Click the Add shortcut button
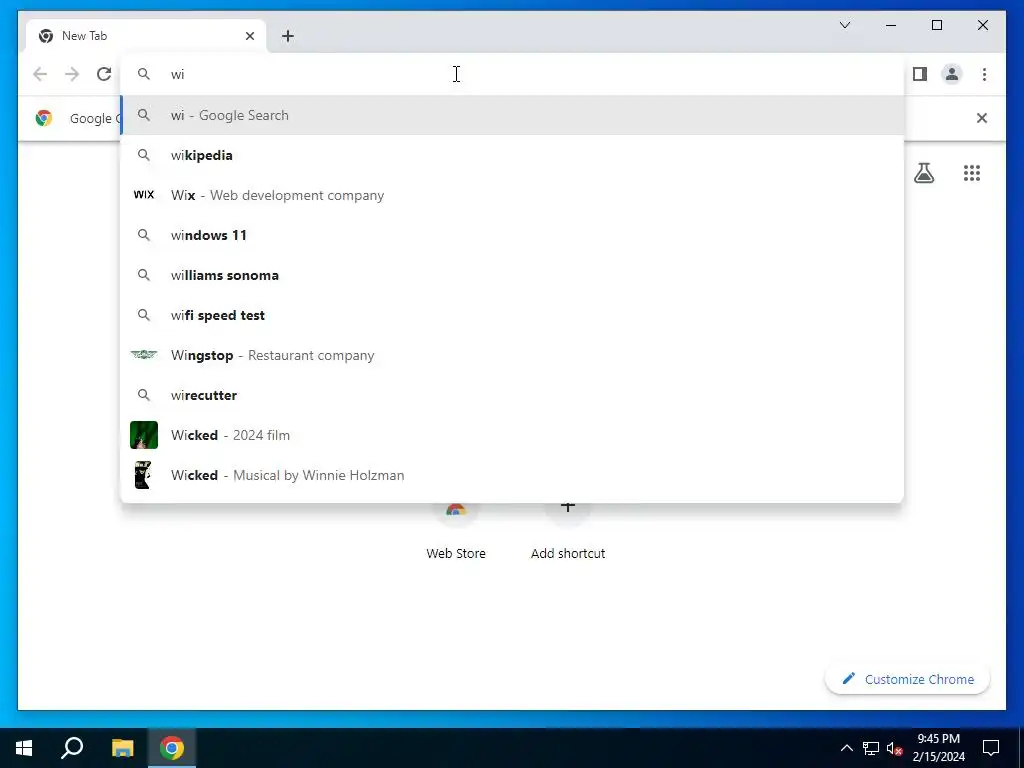 568,532
